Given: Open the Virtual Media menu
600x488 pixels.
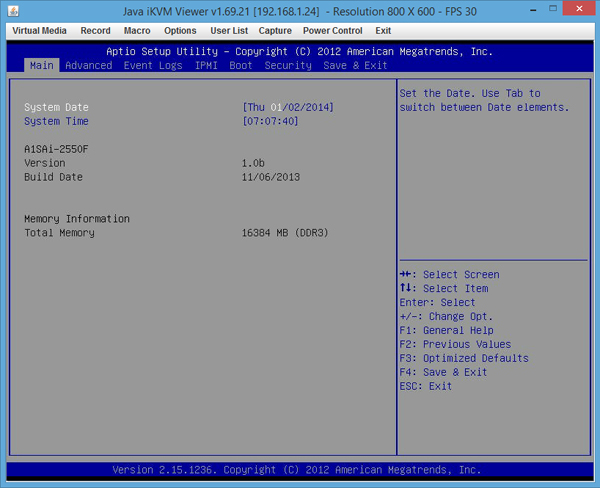Looking at the screenshot, I should click(39, 31).
